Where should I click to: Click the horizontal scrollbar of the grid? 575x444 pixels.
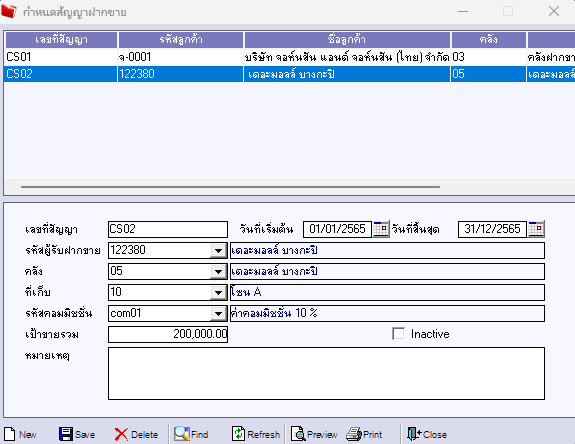click(x=230, y=187)
